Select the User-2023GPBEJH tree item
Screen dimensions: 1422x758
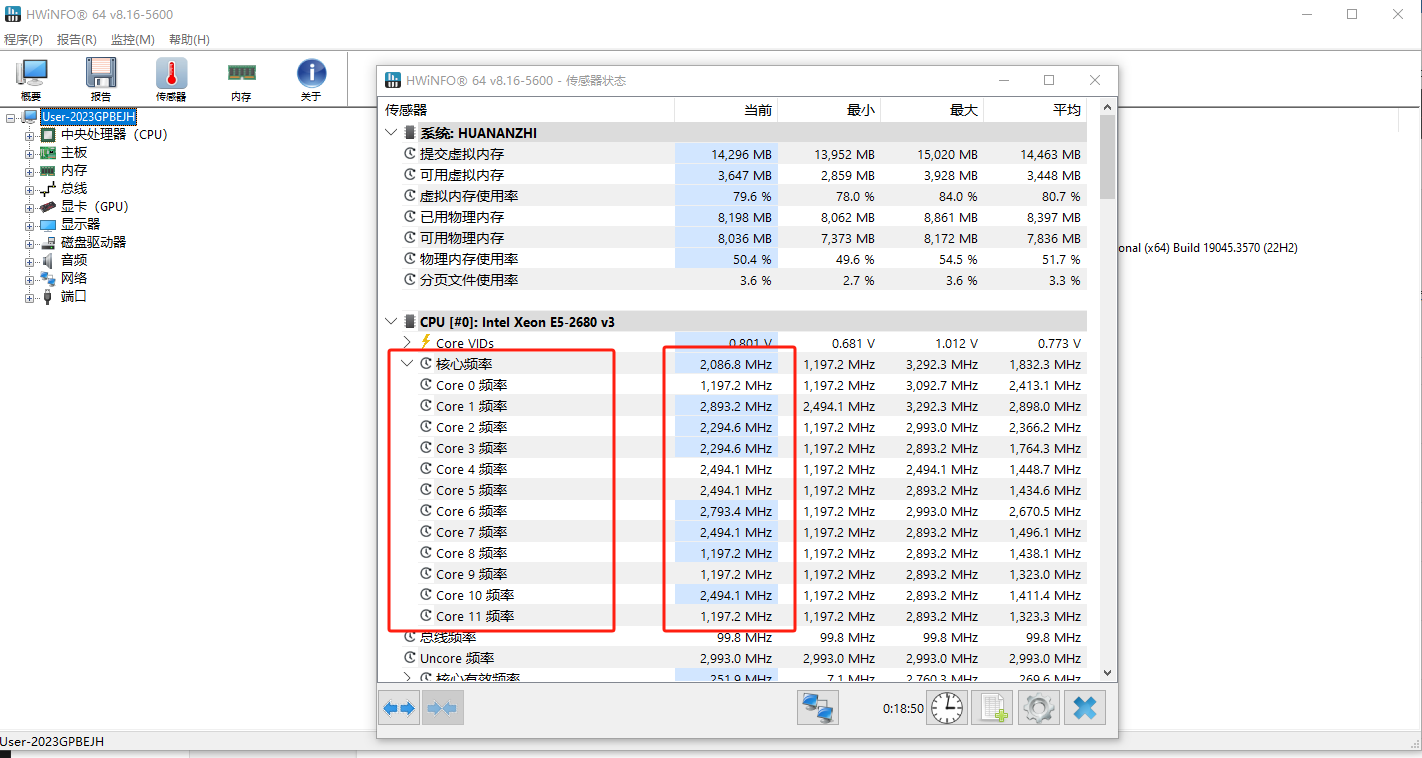pos(88,117)
